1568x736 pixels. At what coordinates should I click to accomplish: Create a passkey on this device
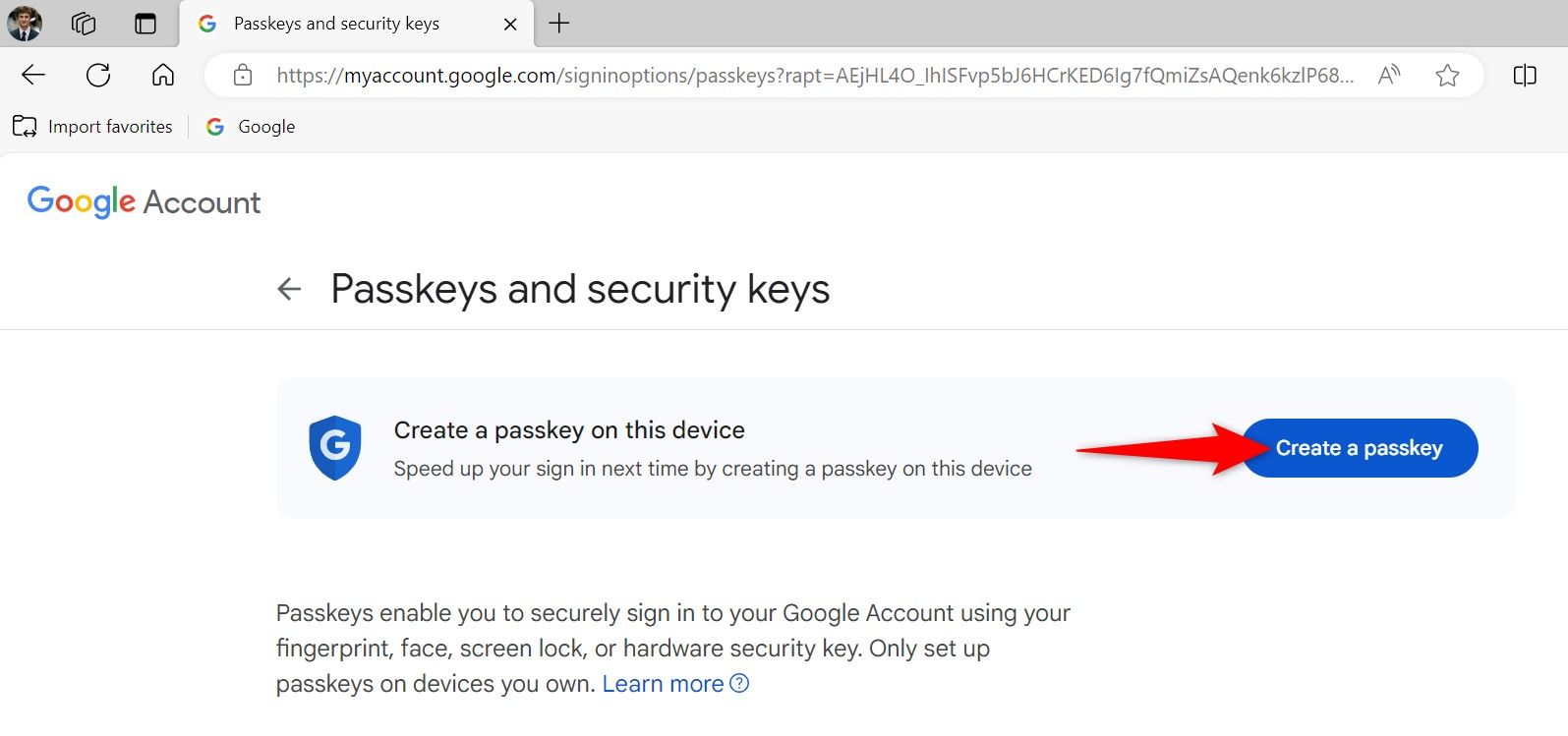[x=1361, y=447]
